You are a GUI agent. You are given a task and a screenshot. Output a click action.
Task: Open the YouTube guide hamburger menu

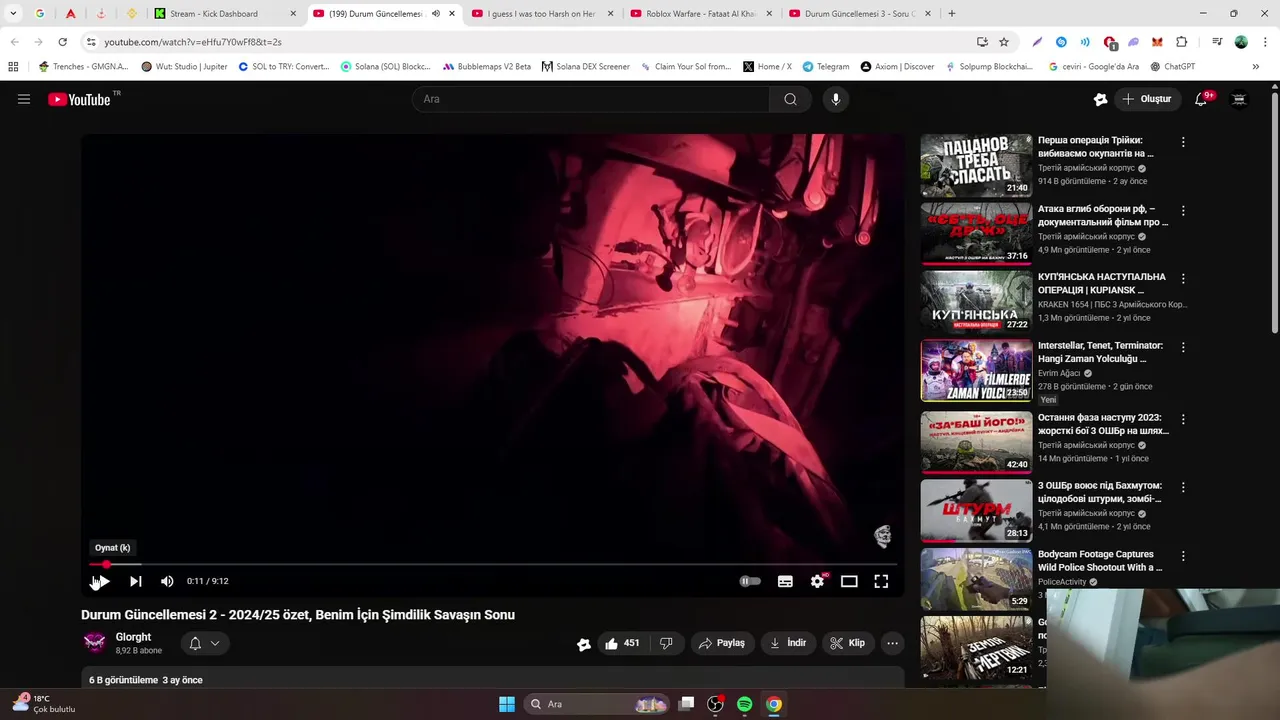(x=24, y=99)
